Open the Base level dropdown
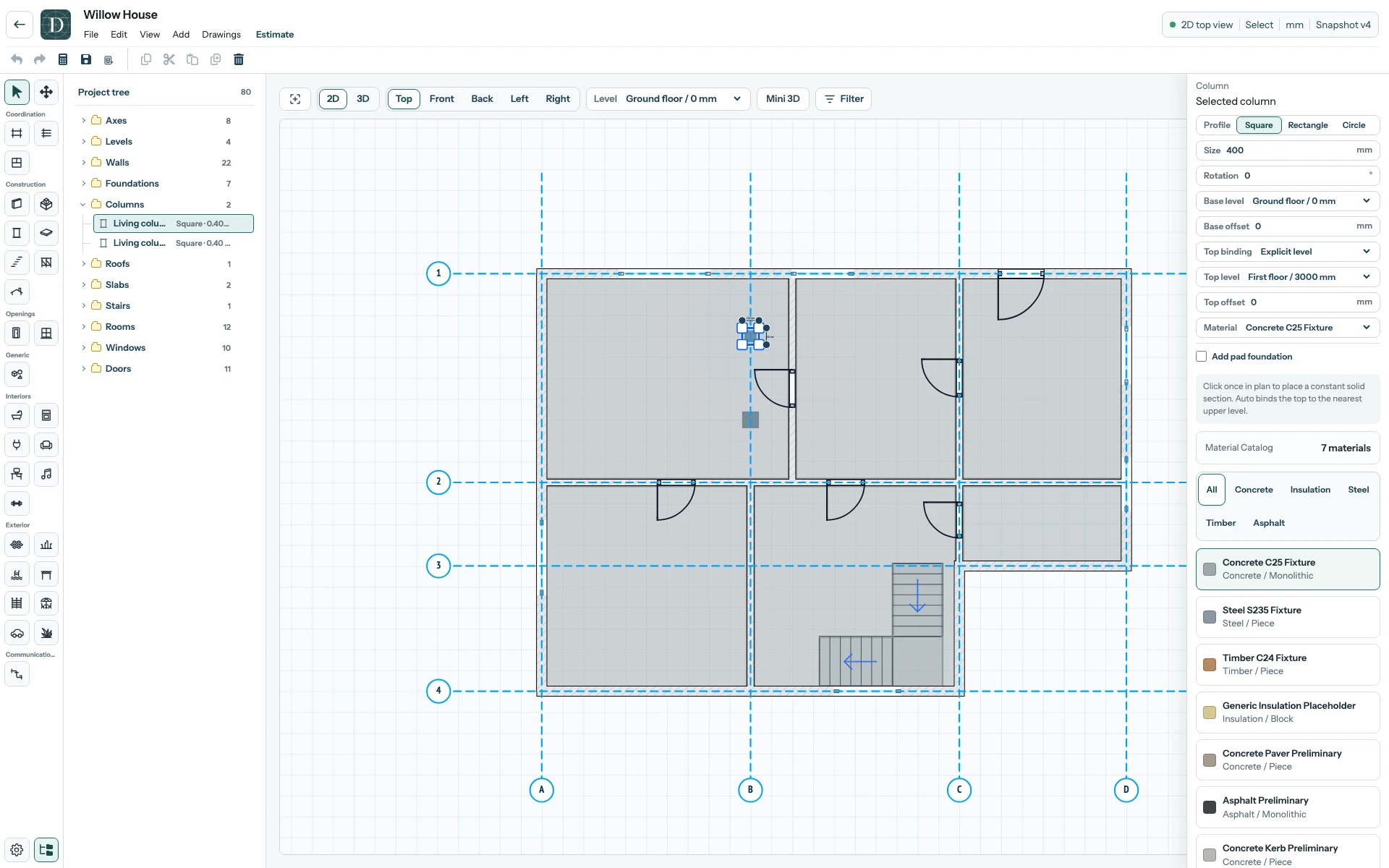The height and width of the screenshot is (868, 1389). [x=1288, y=201]
